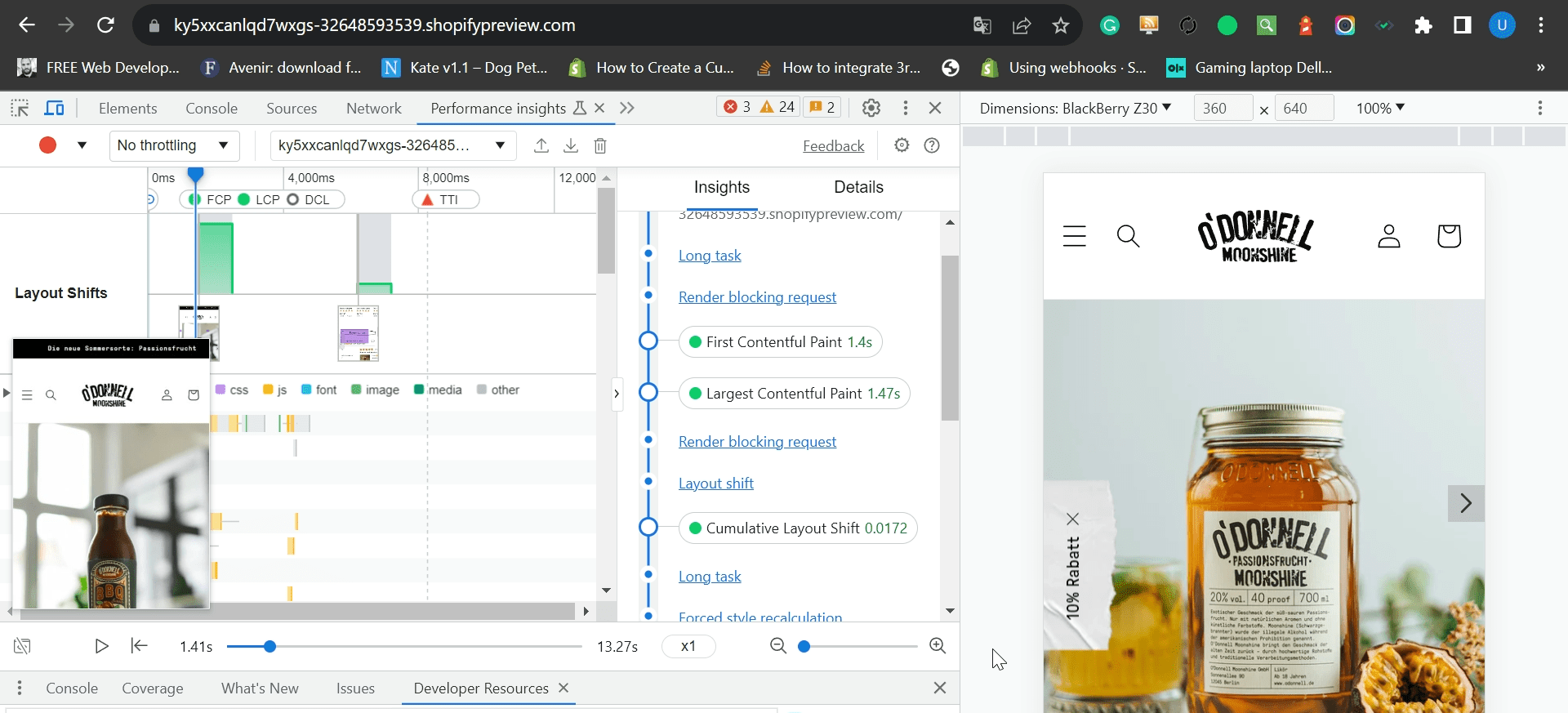This screenshot has height=713, width=1568.
Task: Open the Feedback link
Action: tap(833, 145)
